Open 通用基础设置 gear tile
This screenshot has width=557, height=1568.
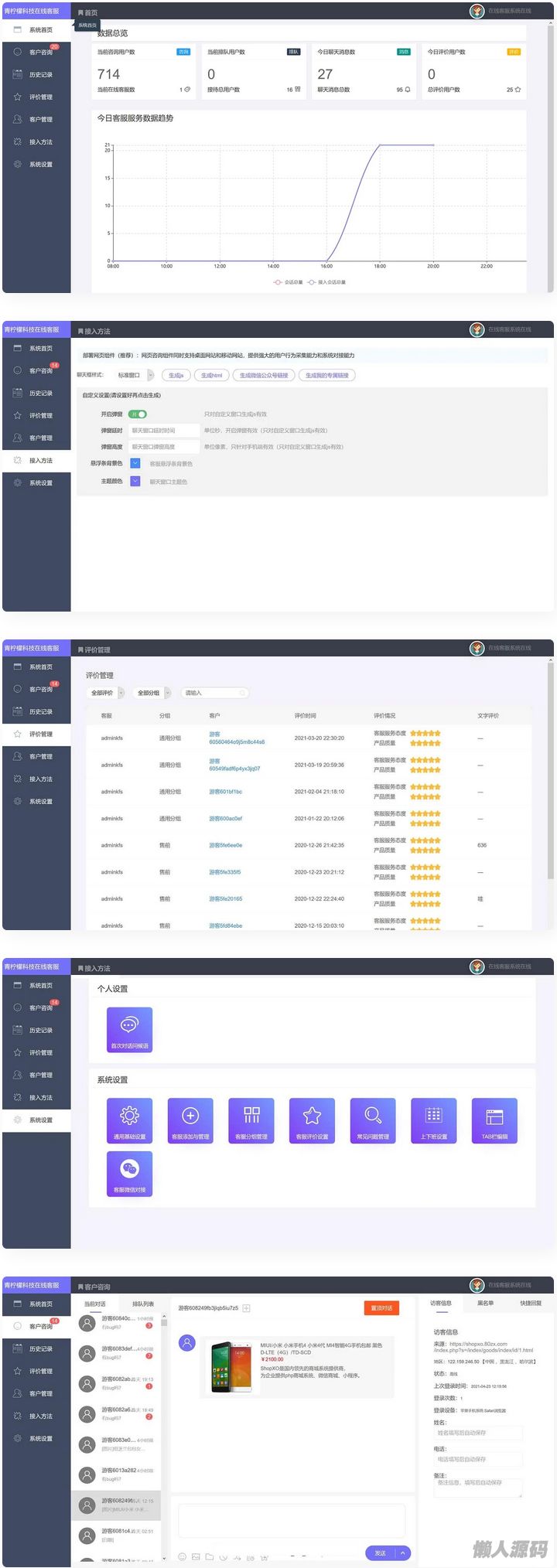129,1120
